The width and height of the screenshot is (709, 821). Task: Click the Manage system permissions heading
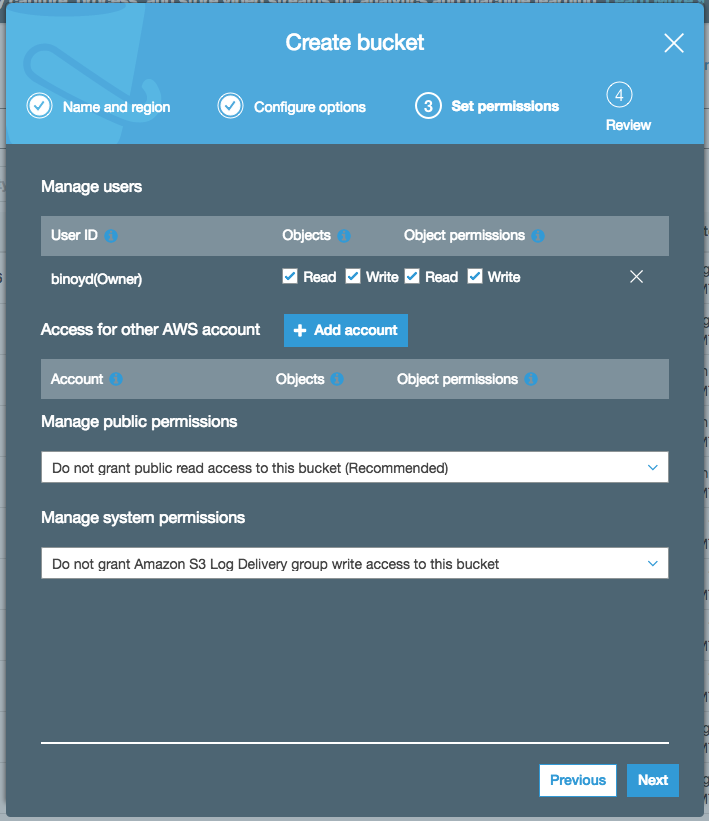pos(143,517)
